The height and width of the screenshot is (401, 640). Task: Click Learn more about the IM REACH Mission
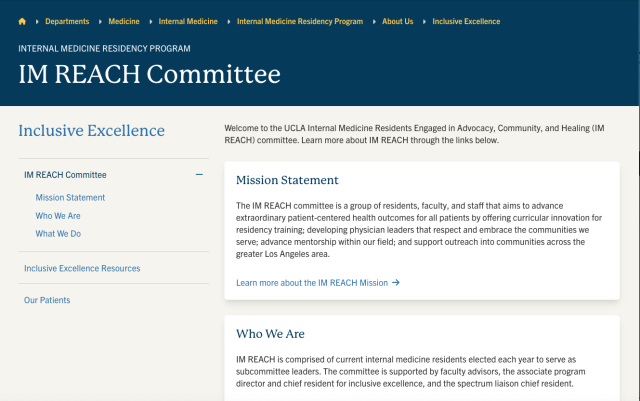click(x=312, y=283)
